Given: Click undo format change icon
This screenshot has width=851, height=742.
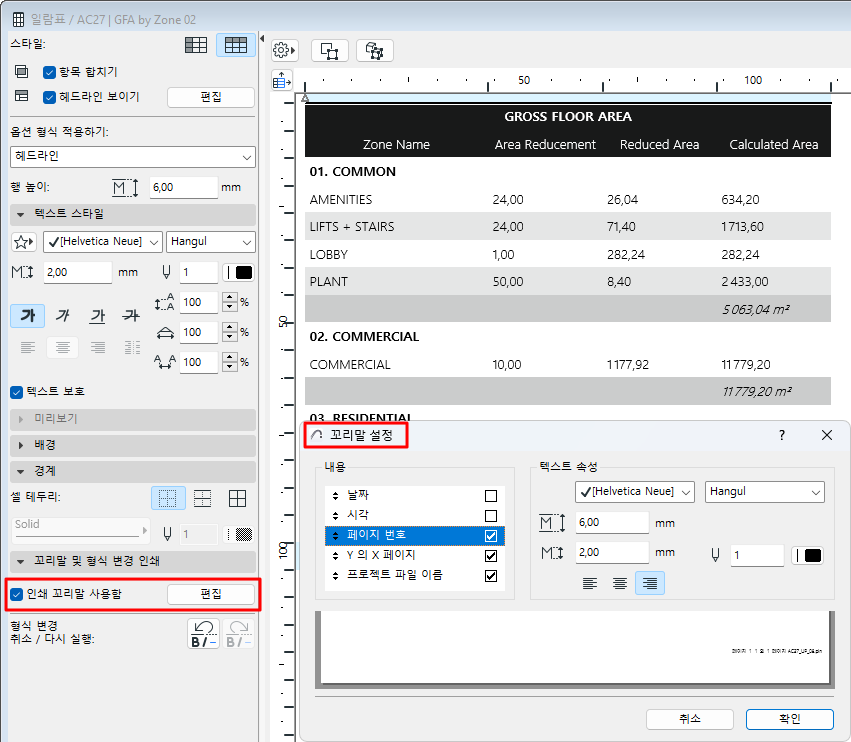Looking at the screenshot, I should tap(203, 633).
